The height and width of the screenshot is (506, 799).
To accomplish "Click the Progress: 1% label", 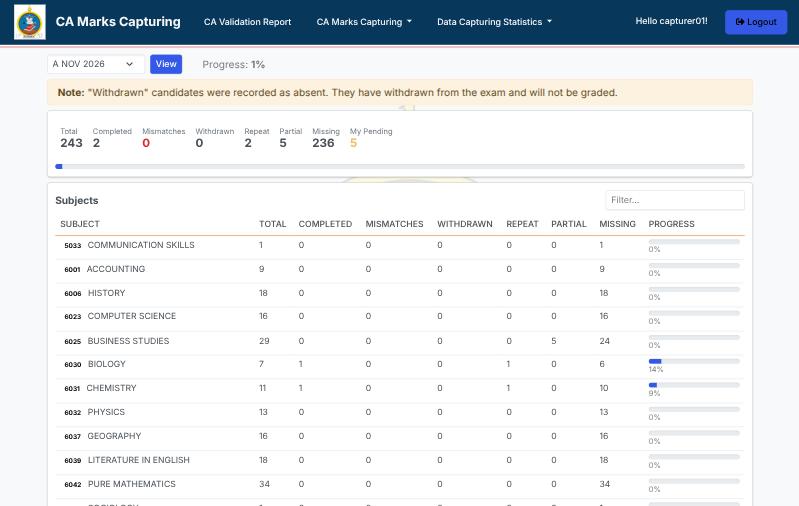I will point(233,65).
